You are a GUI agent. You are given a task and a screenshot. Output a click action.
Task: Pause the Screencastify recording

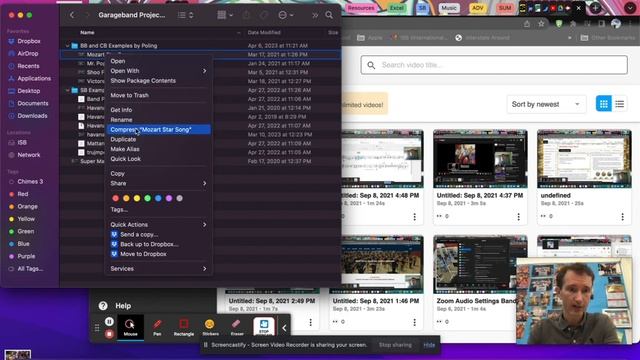coord(109,322)
